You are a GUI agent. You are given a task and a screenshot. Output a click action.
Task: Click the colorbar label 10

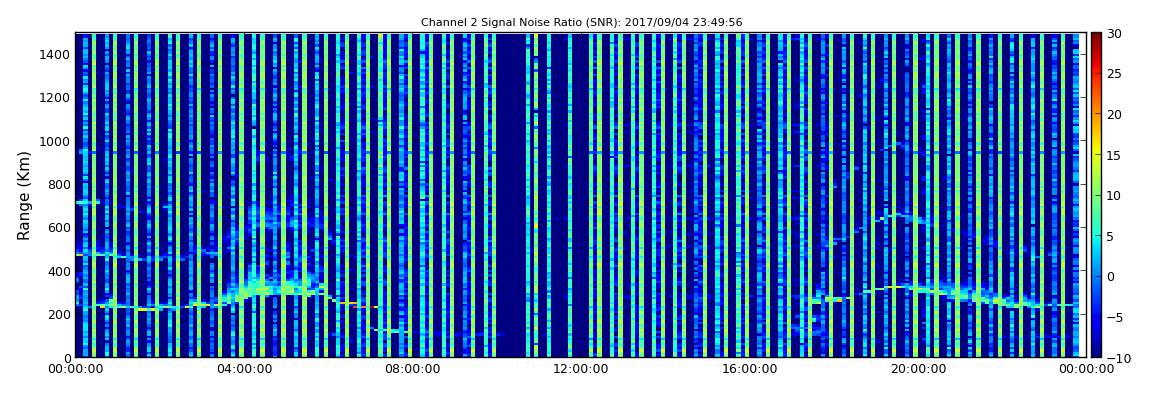1115,195
